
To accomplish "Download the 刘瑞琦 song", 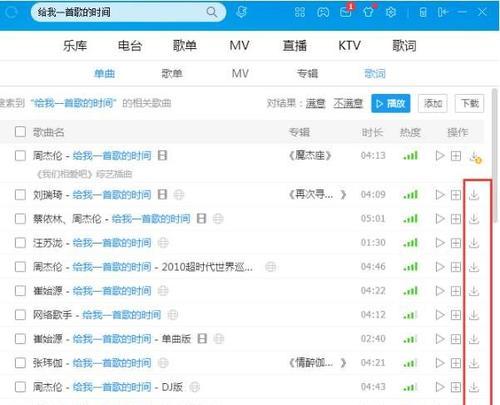I will pos(474,195).
